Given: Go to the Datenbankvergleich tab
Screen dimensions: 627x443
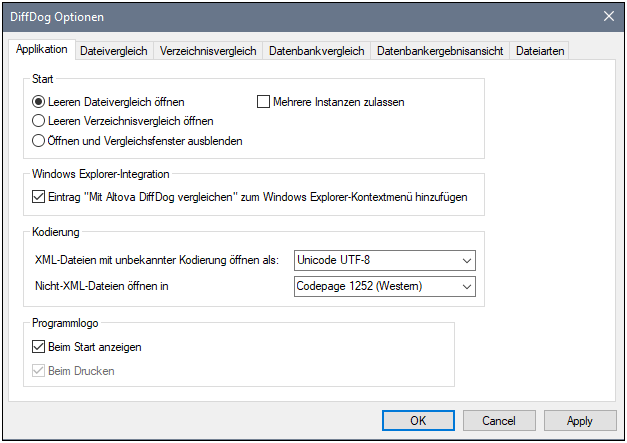Looking at the screenshot, I should point(316,51).
